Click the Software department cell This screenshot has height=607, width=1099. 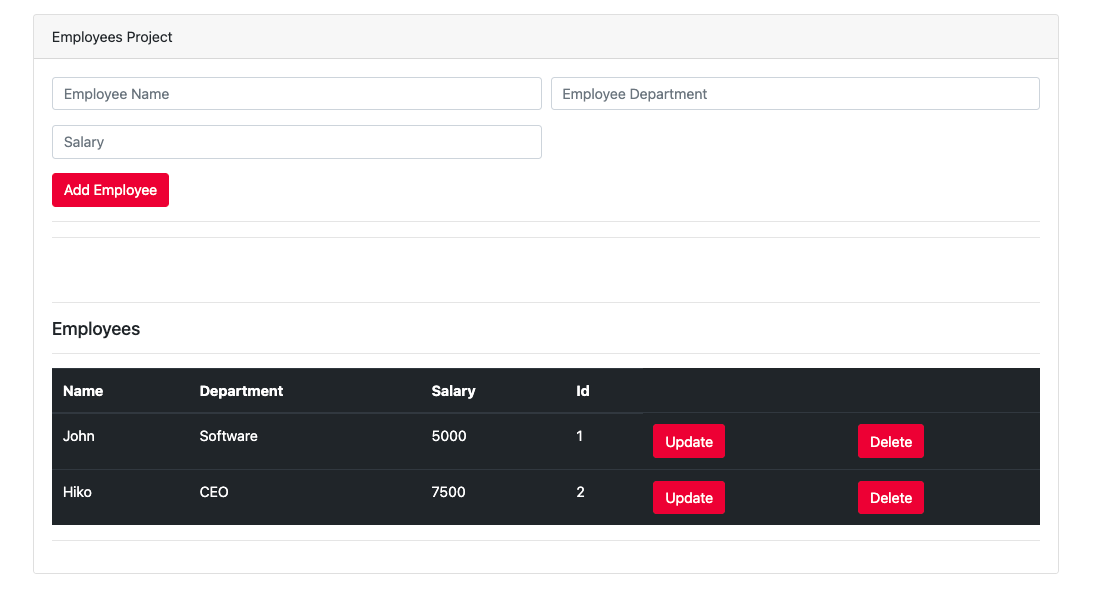(x=227, y=436)
